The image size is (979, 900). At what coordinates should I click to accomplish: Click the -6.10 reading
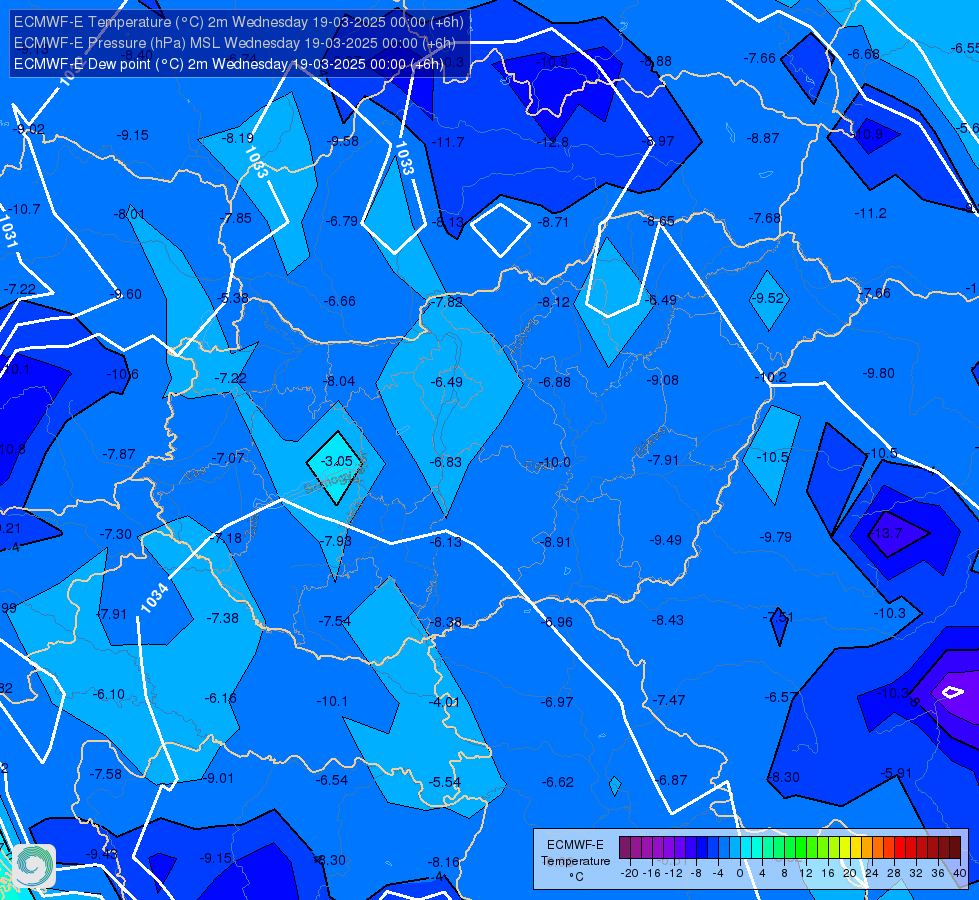coord(109,694)
